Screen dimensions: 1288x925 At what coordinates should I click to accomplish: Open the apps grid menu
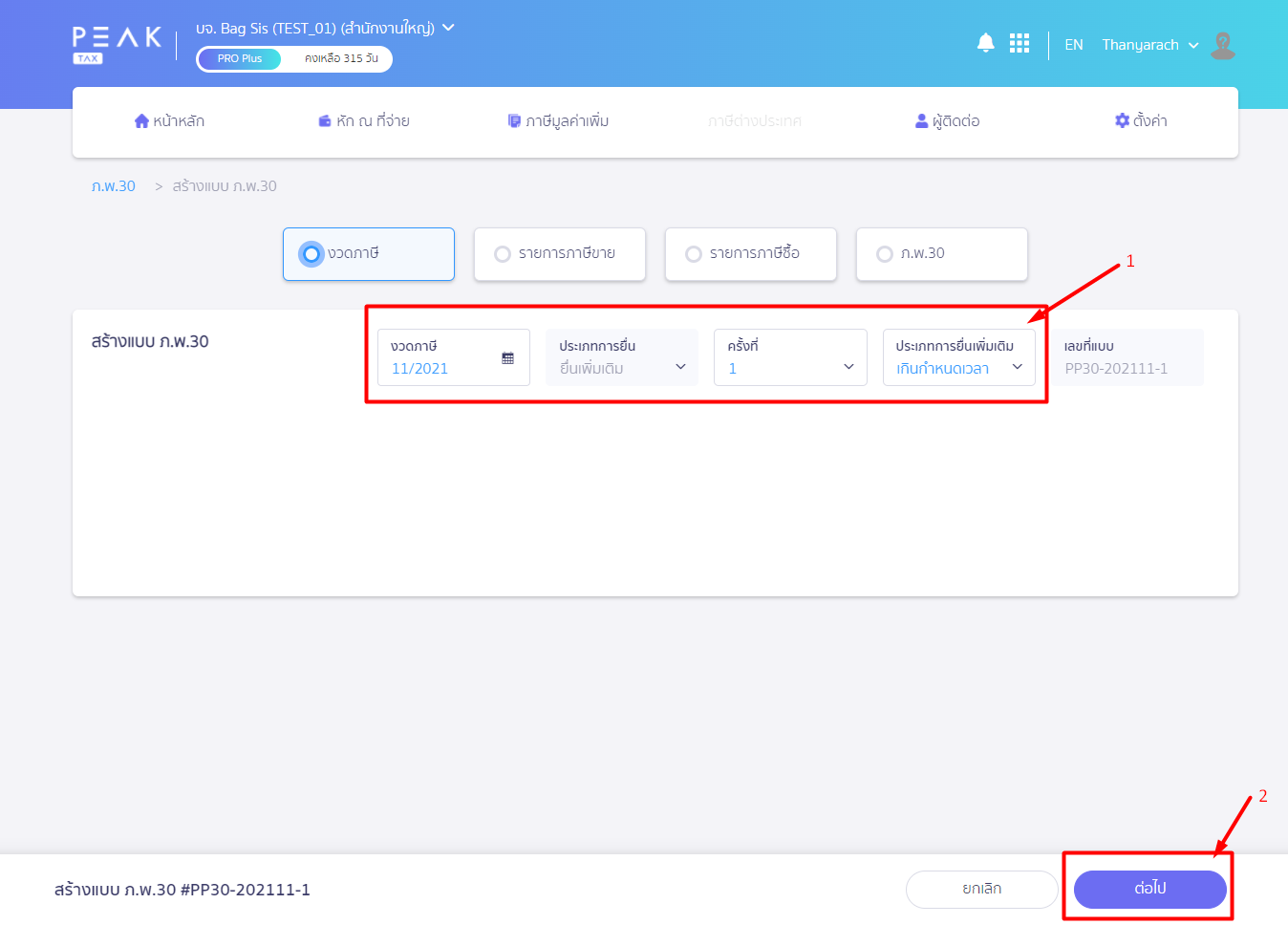[1019, 44]
